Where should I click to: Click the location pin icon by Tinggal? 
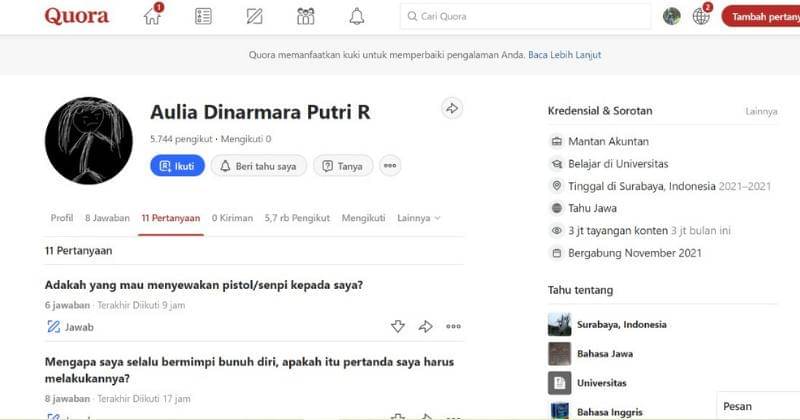(x=557, y=186)
